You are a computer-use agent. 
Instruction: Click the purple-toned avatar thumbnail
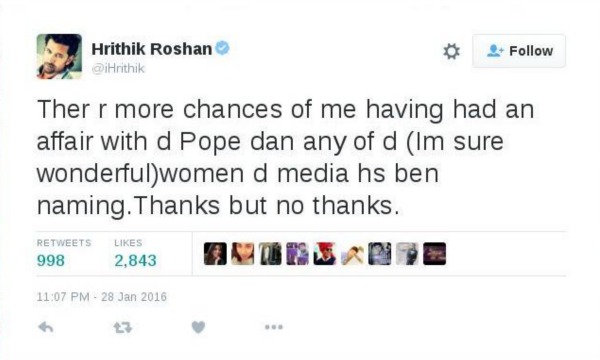(x=297, y=254)
